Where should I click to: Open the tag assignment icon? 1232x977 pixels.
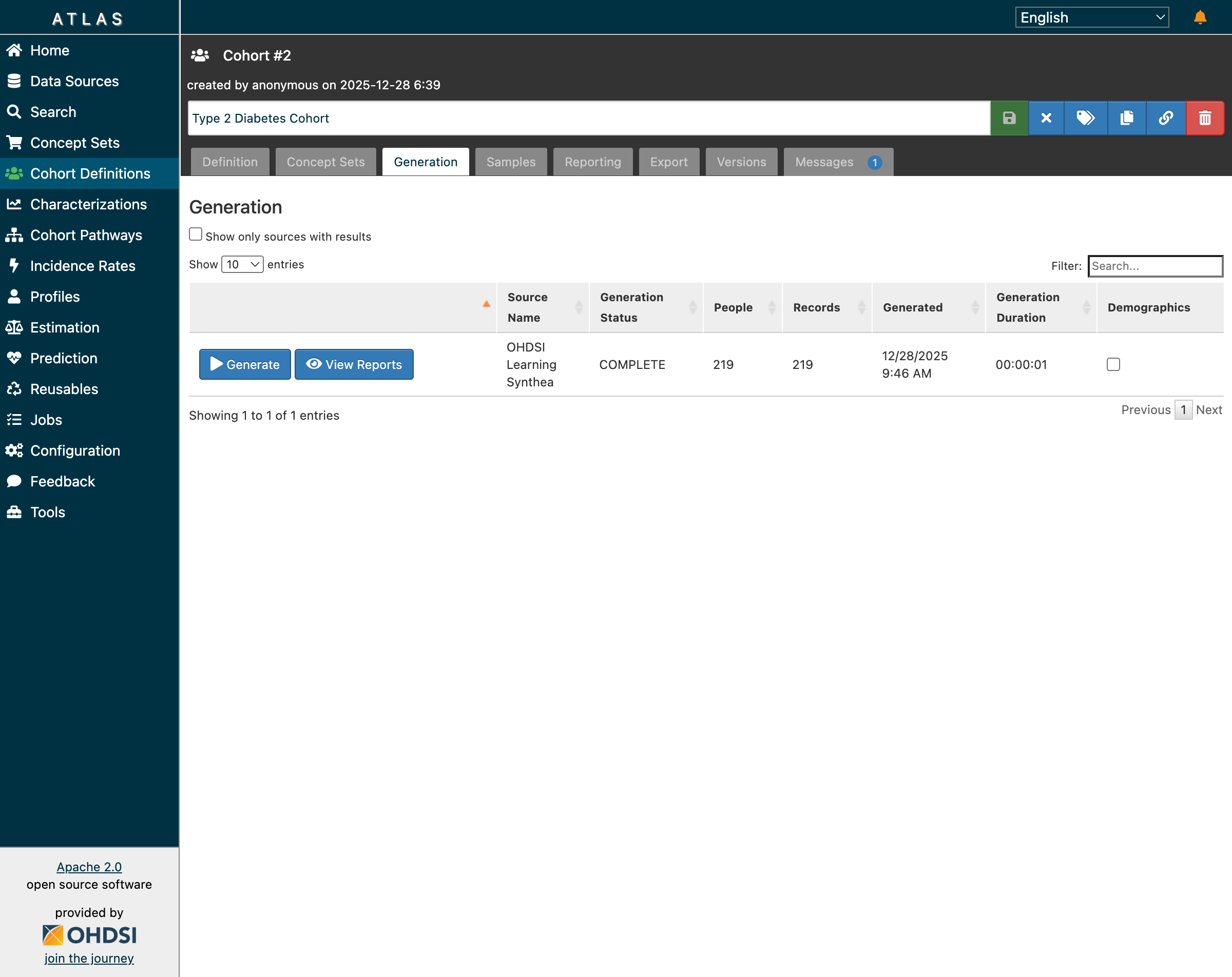[x=1086, y=118]
